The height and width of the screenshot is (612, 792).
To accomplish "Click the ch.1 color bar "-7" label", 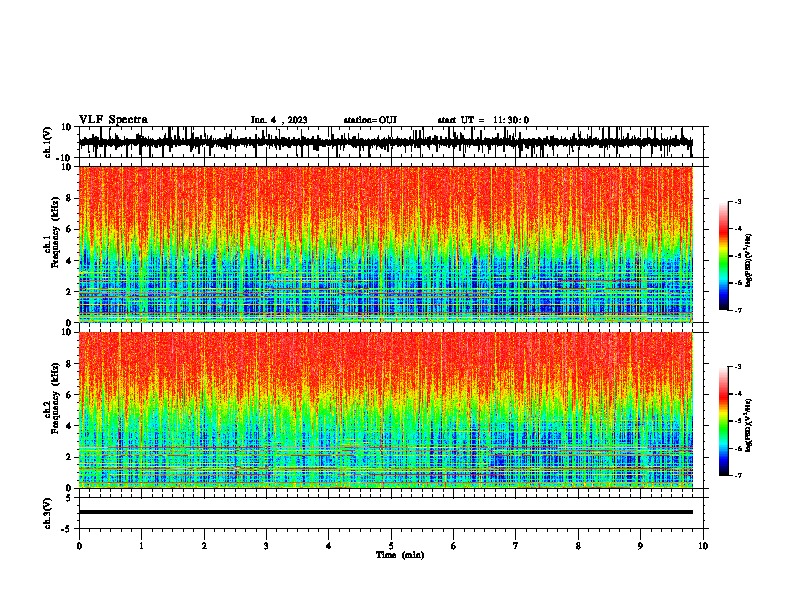I will point(738,310).
